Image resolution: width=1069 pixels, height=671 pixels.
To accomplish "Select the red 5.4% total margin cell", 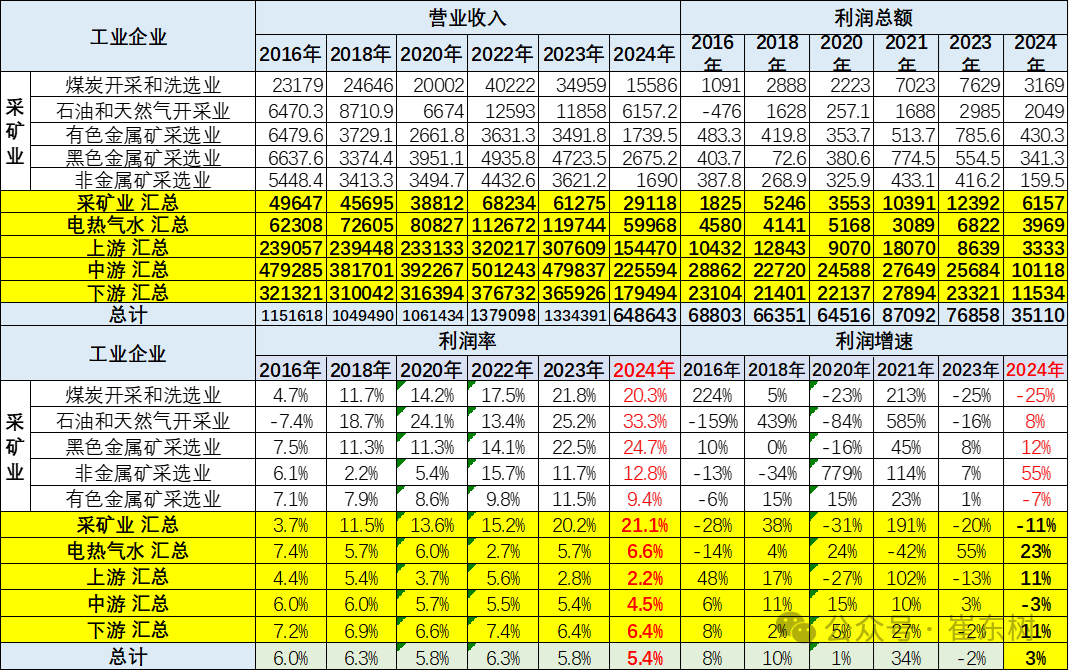I will 645,657.
